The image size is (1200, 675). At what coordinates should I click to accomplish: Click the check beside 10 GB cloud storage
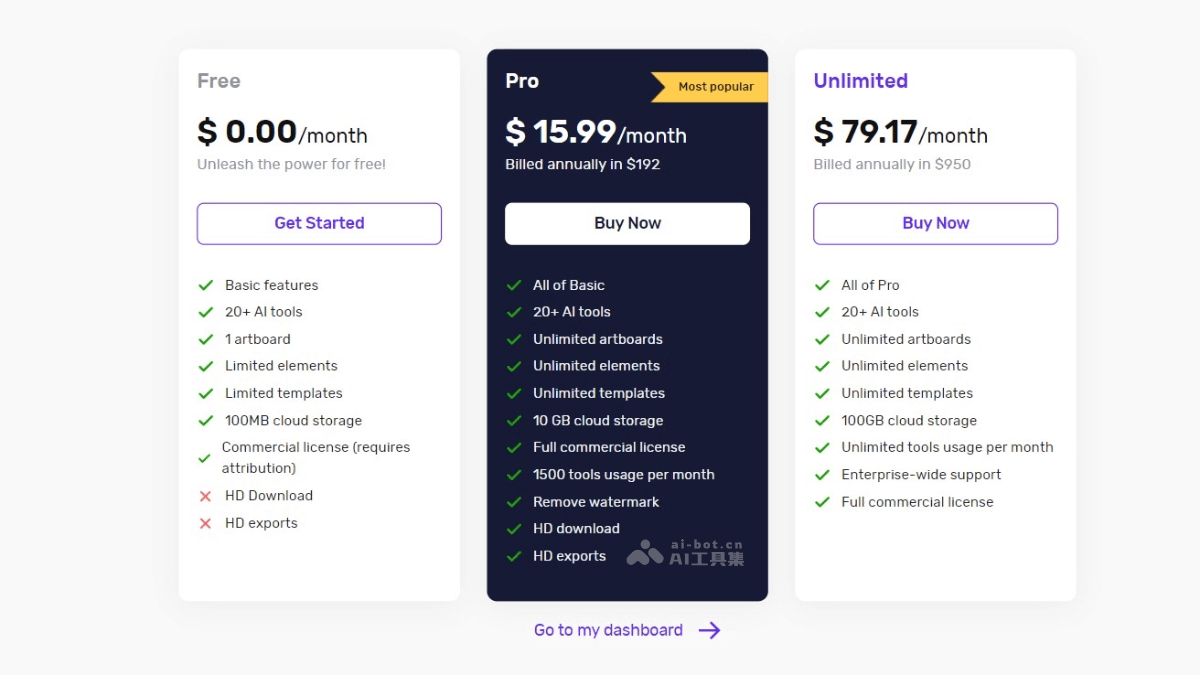514,421
